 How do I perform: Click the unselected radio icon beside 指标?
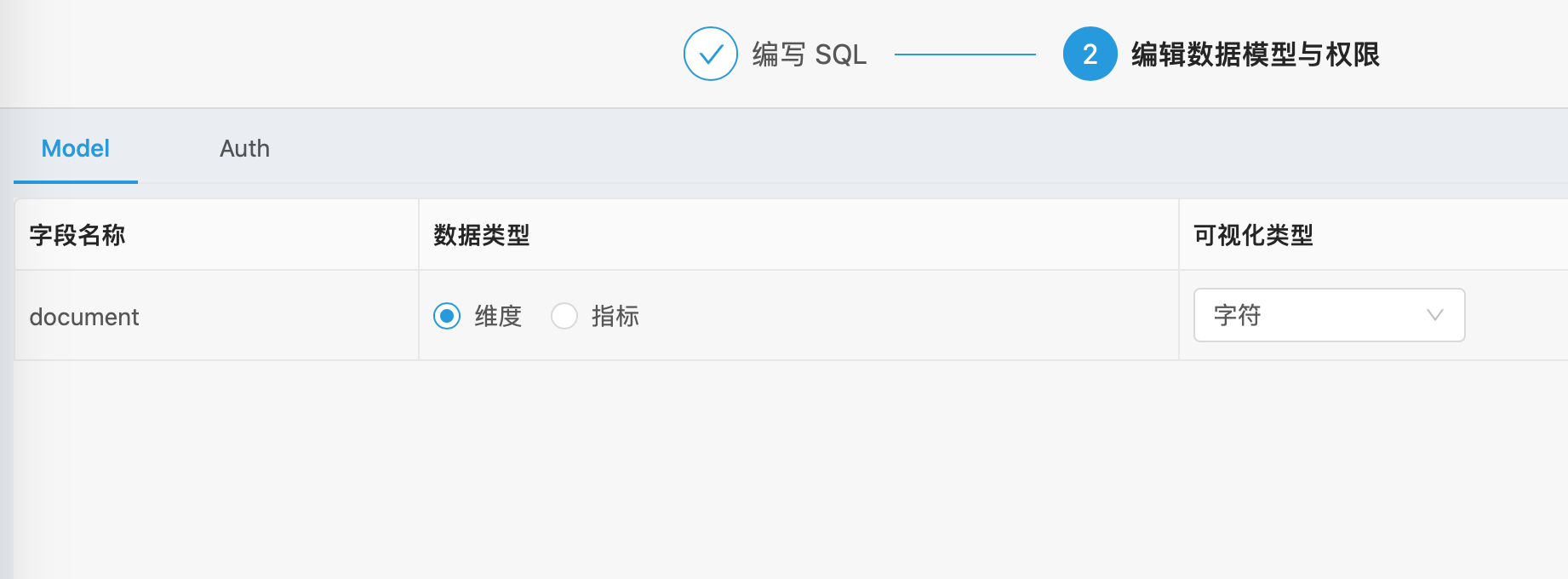tap(564, 316)
